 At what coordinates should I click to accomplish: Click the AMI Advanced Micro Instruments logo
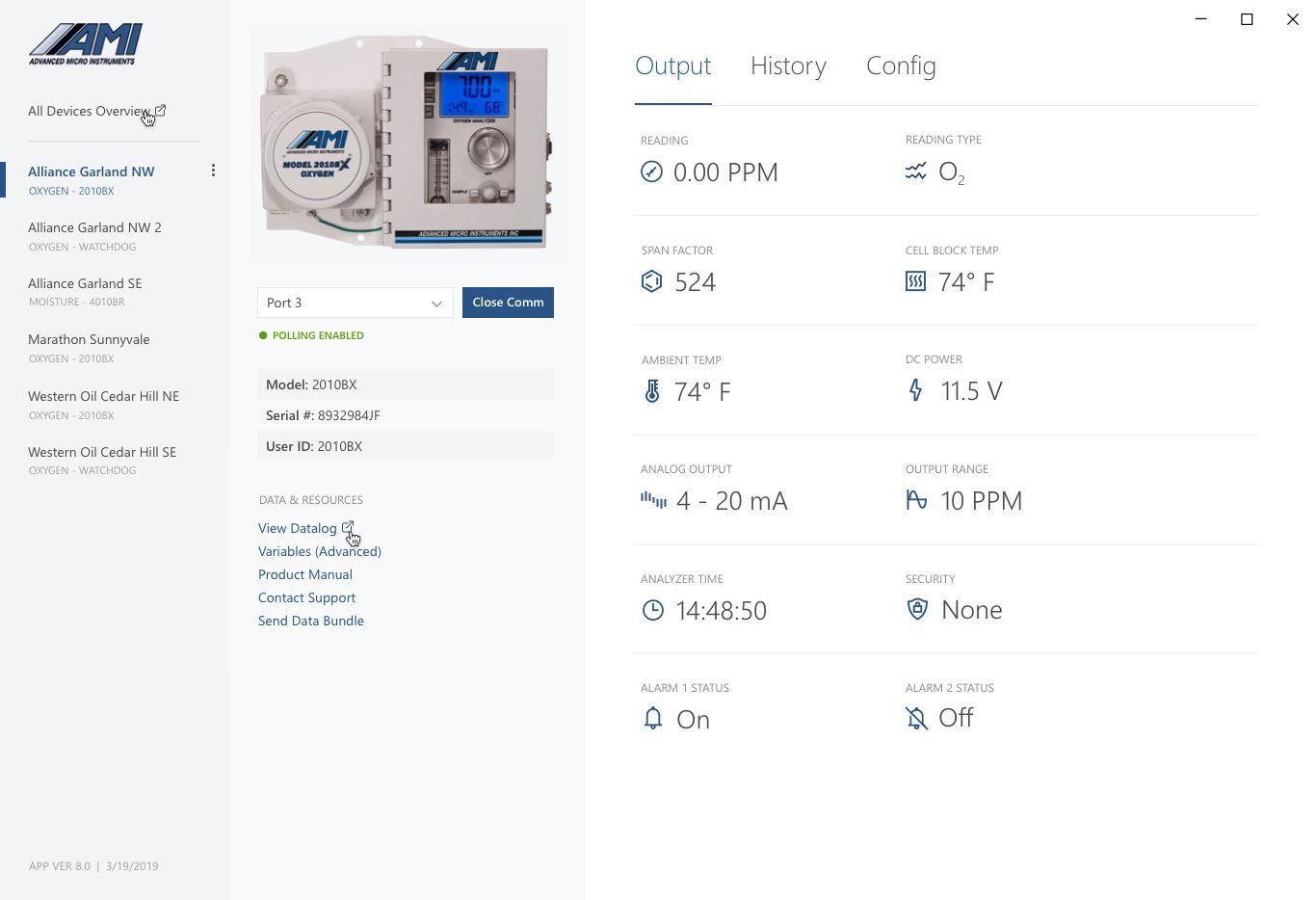[86, 44]
